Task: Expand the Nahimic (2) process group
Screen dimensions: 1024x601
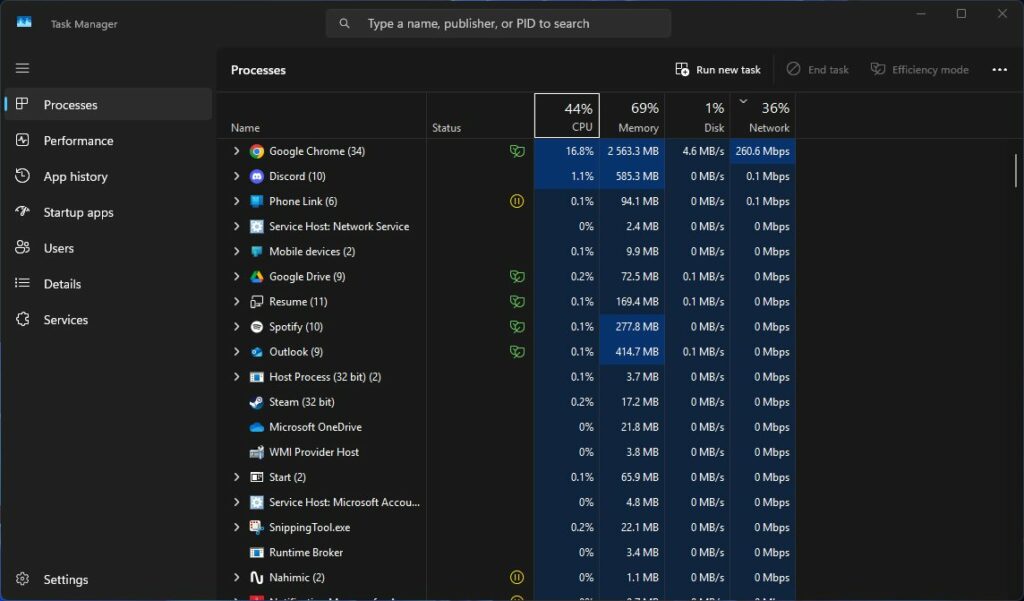Action: pyautogui.click(x=236, y=577)
